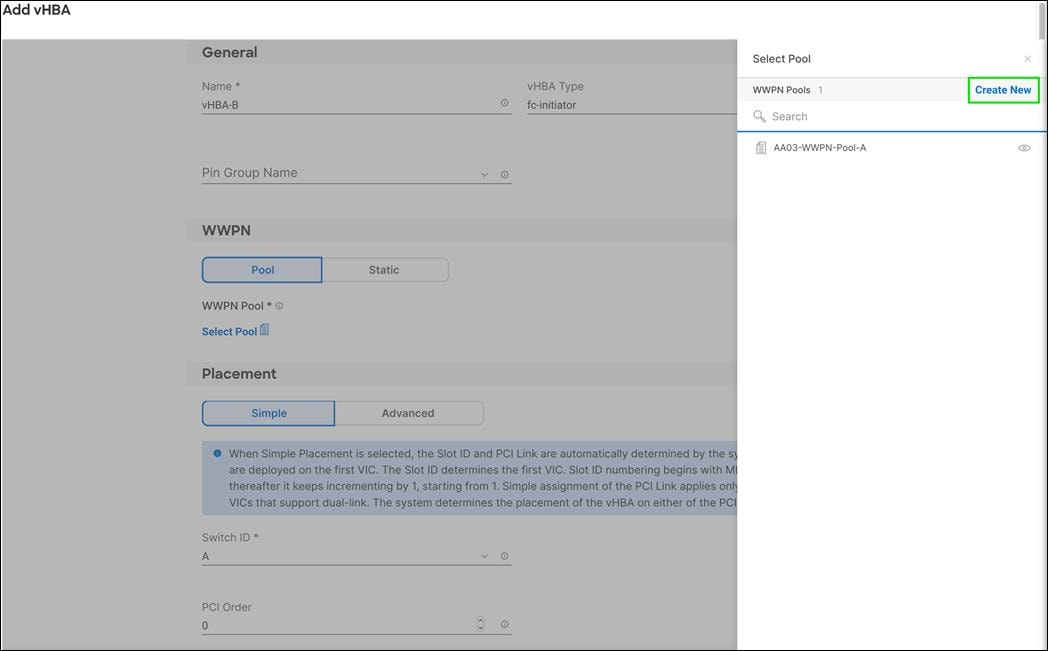This screenshot has height=651, width=1048.
Task: Open the Switch ID dropdown
Action: 483,555
